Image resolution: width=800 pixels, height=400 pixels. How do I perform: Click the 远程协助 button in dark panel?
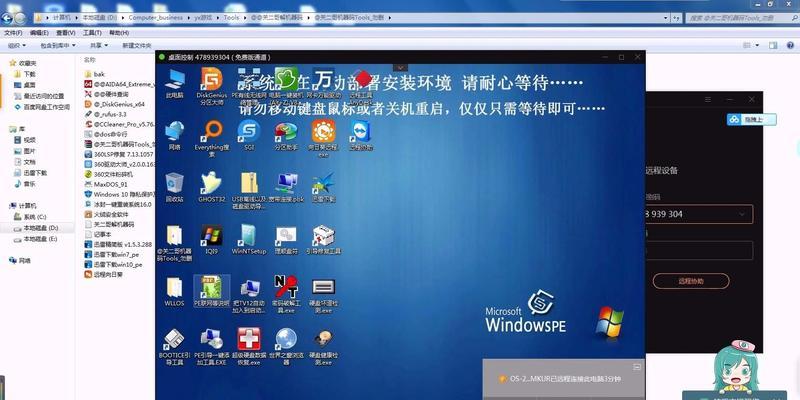(691, 281)
